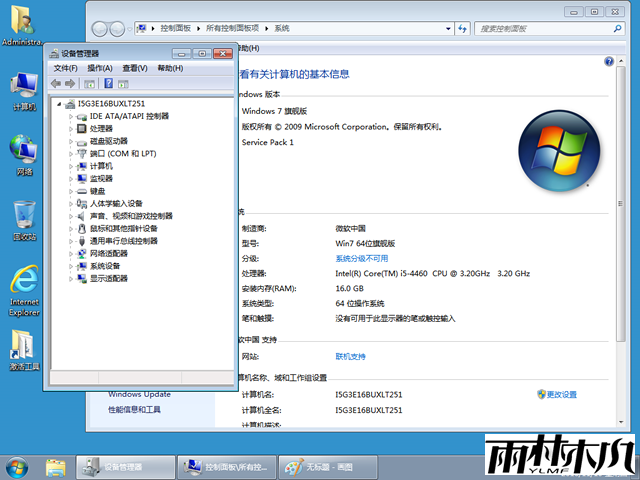
Task: Click the 通用串行总线控制器 USB icon
Action: (82, 241)
